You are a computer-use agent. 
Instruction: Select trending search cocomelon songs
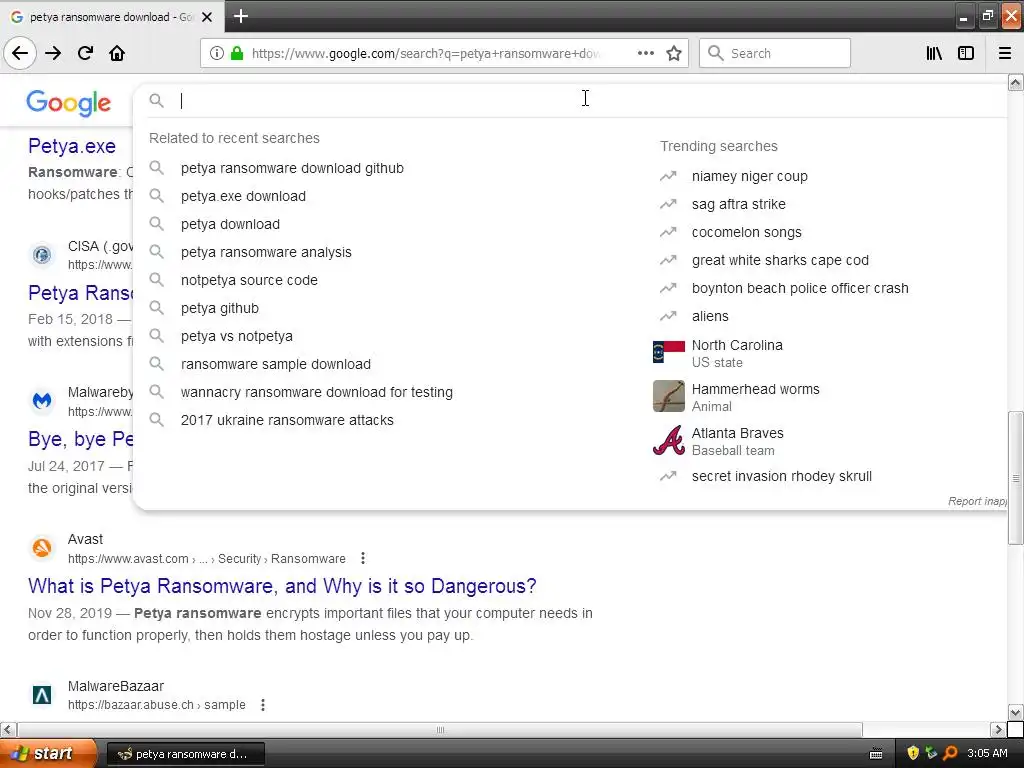746,232
